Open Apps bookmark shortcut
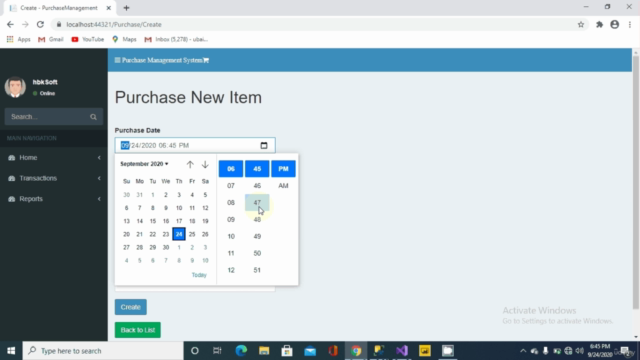The image size is (640, 360). [18, 39]
